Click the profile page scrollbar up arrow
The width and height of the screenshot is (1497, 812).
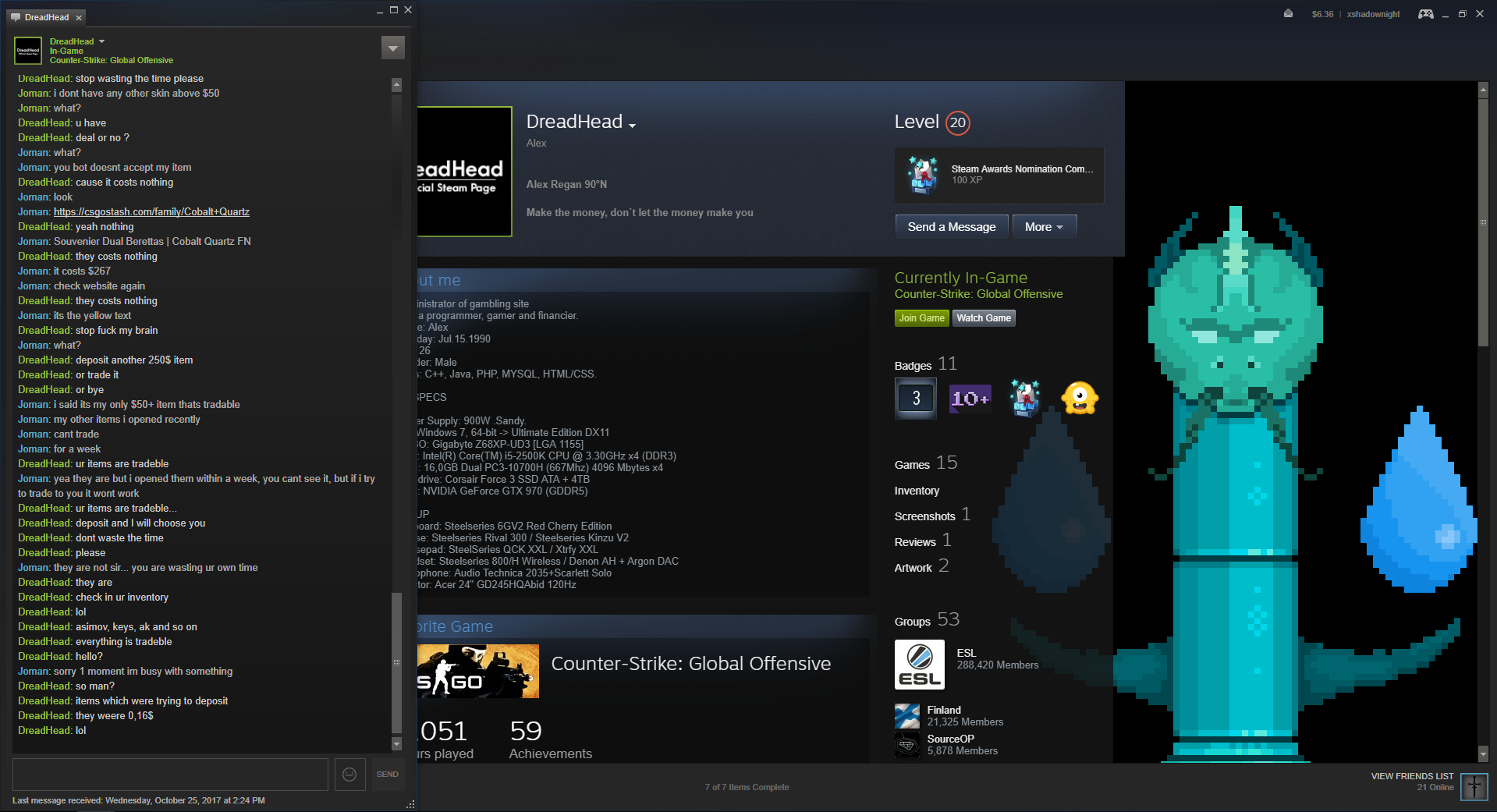click(1483, 90)
